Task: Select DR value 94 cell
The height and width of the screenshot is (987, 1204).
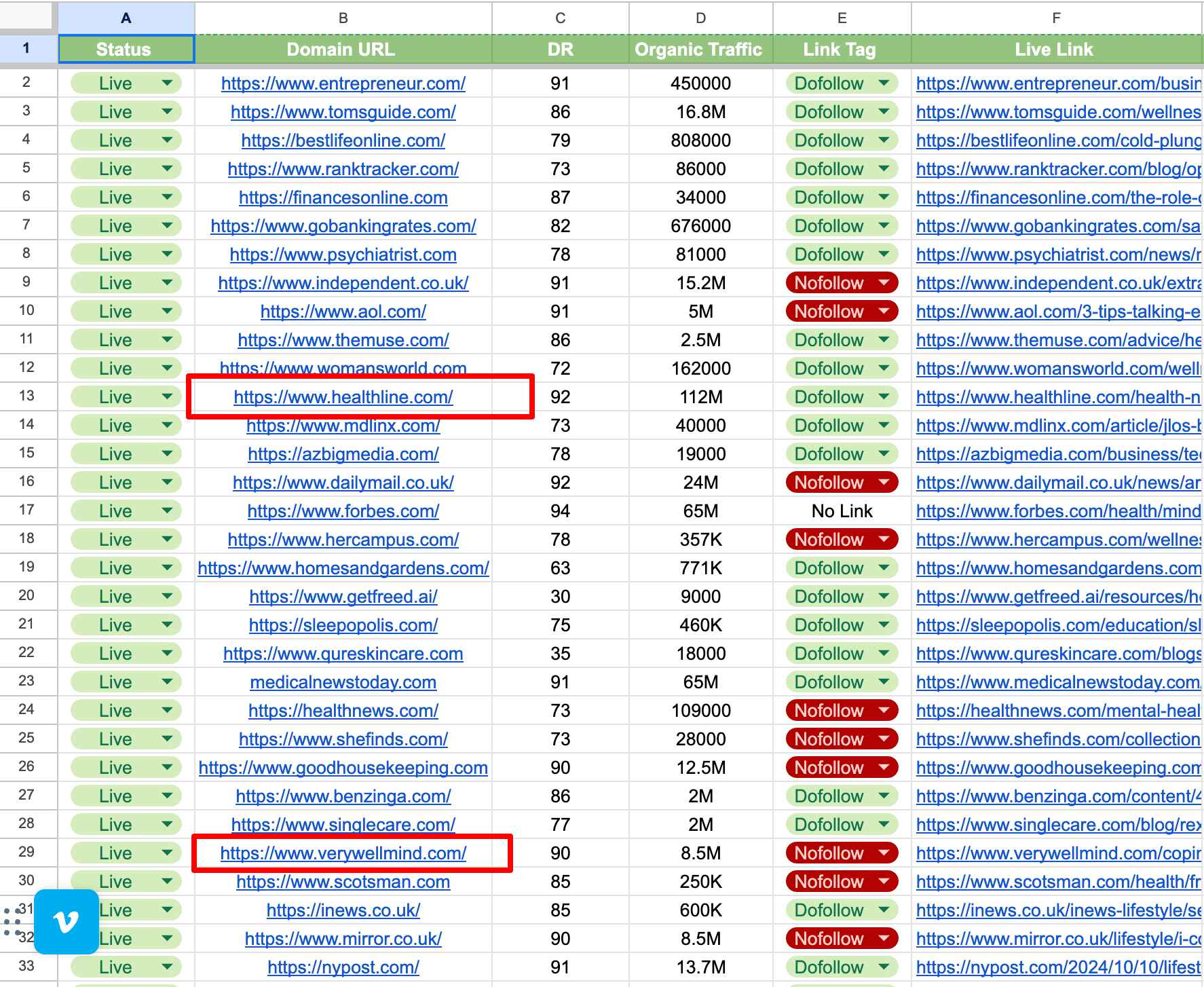Action: (x=561, y=511)
